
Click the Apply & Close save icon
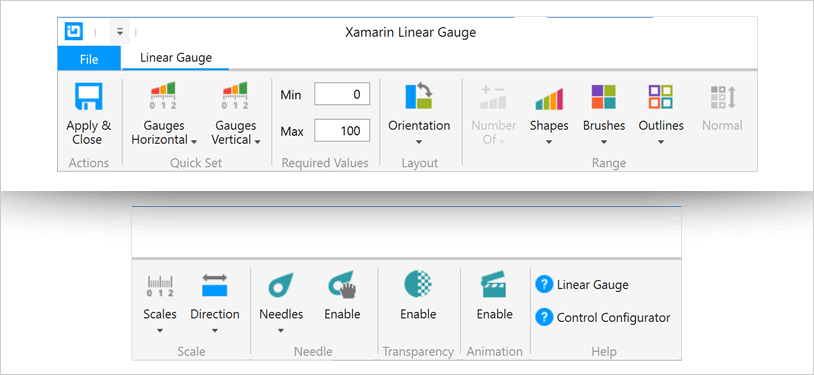tap(89, 97)
